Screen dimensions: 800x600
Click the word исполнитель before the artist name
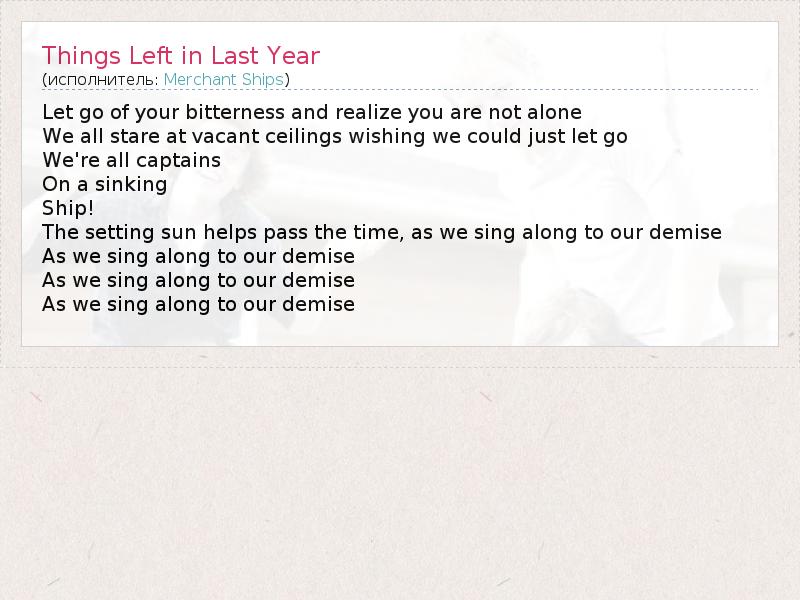tap(102, 79)
